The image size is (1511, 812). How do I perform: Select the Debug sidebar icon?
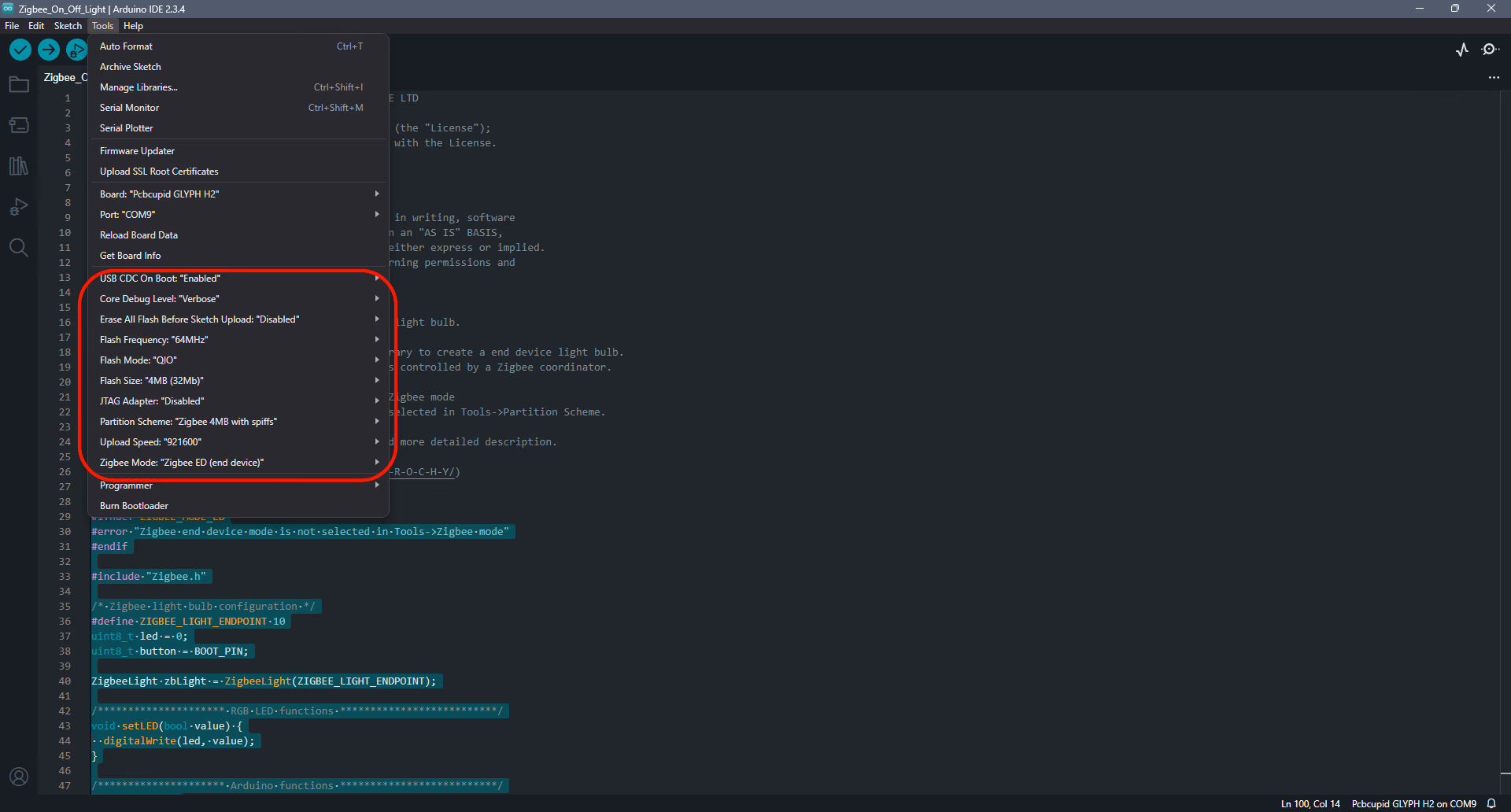[x=19, y=206]
